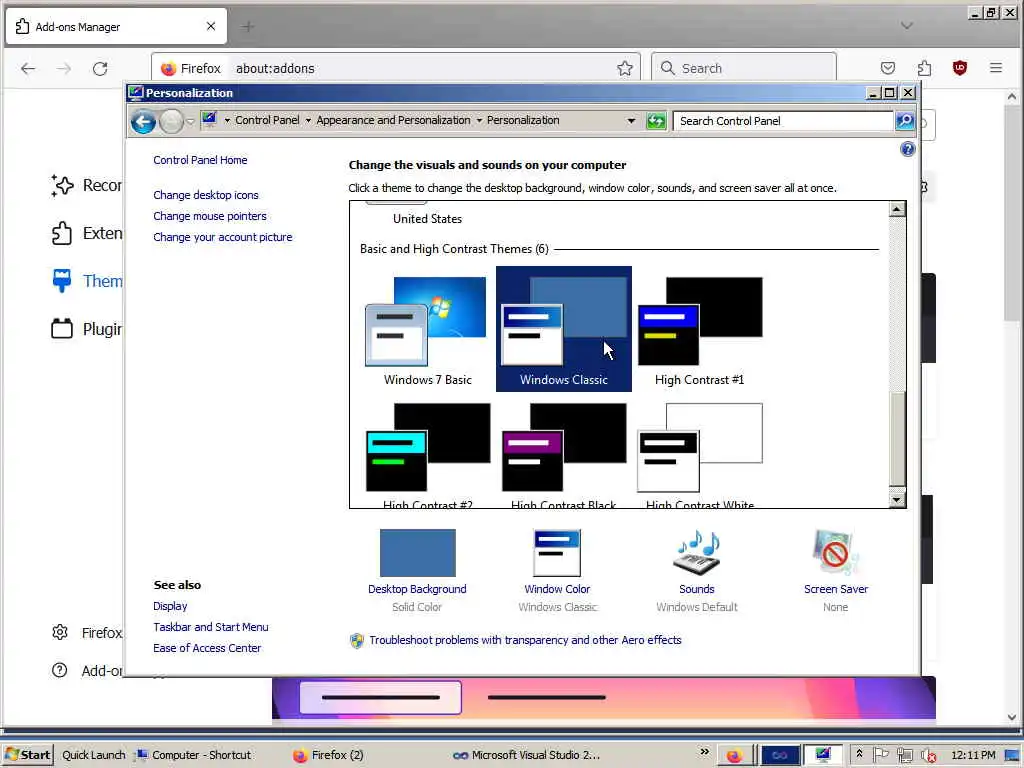The image size is (1024, 768).
Task: Open a new Firefox tab with plus
Action: [x=248, y=27]
